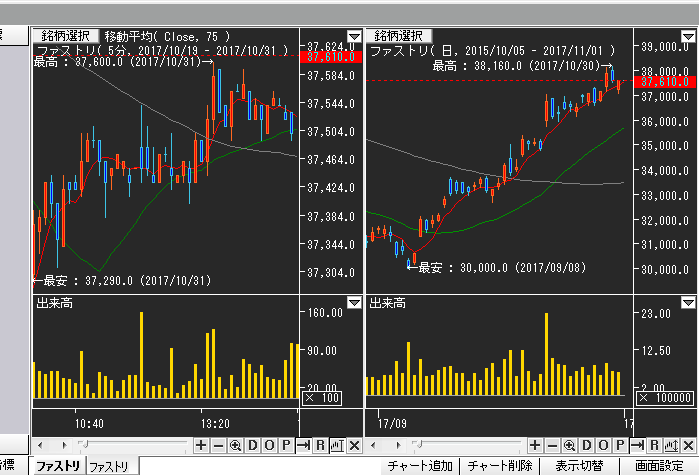Open the 出来高 panel dropdown in left chart

click(353, 303)
